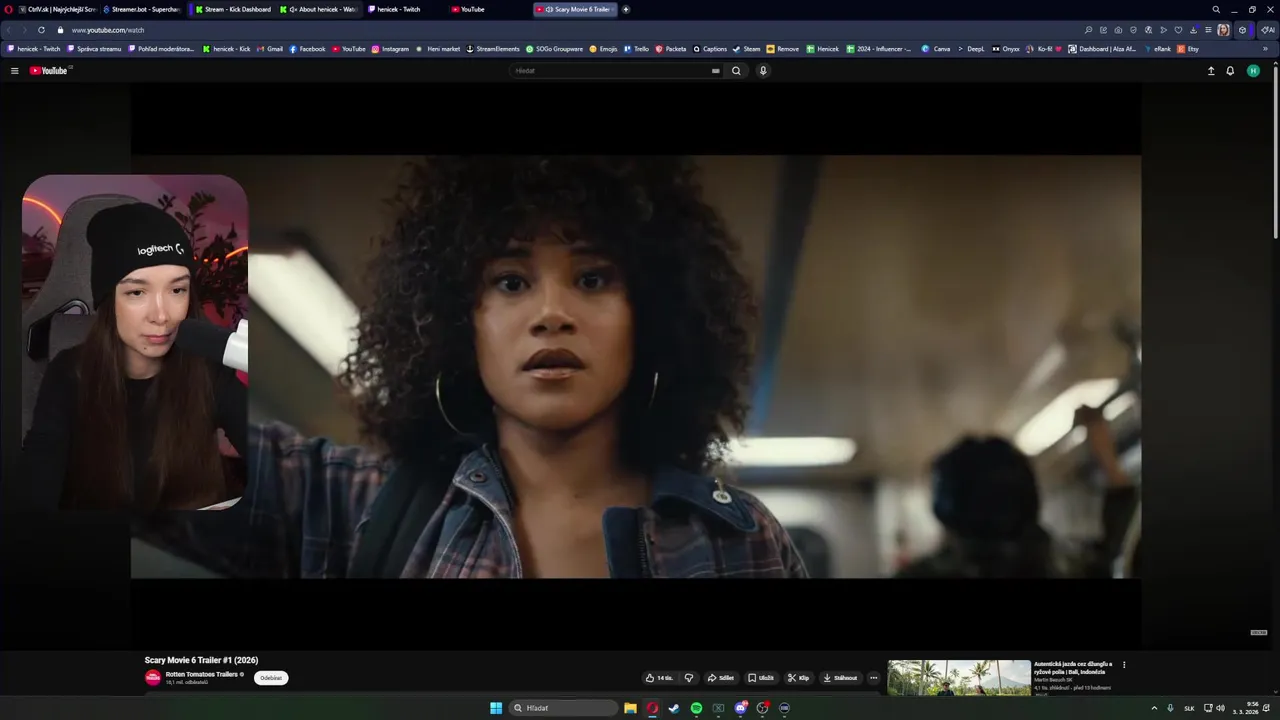Open Rotten Tomatoes Trailers channel name link

[202, 674]
